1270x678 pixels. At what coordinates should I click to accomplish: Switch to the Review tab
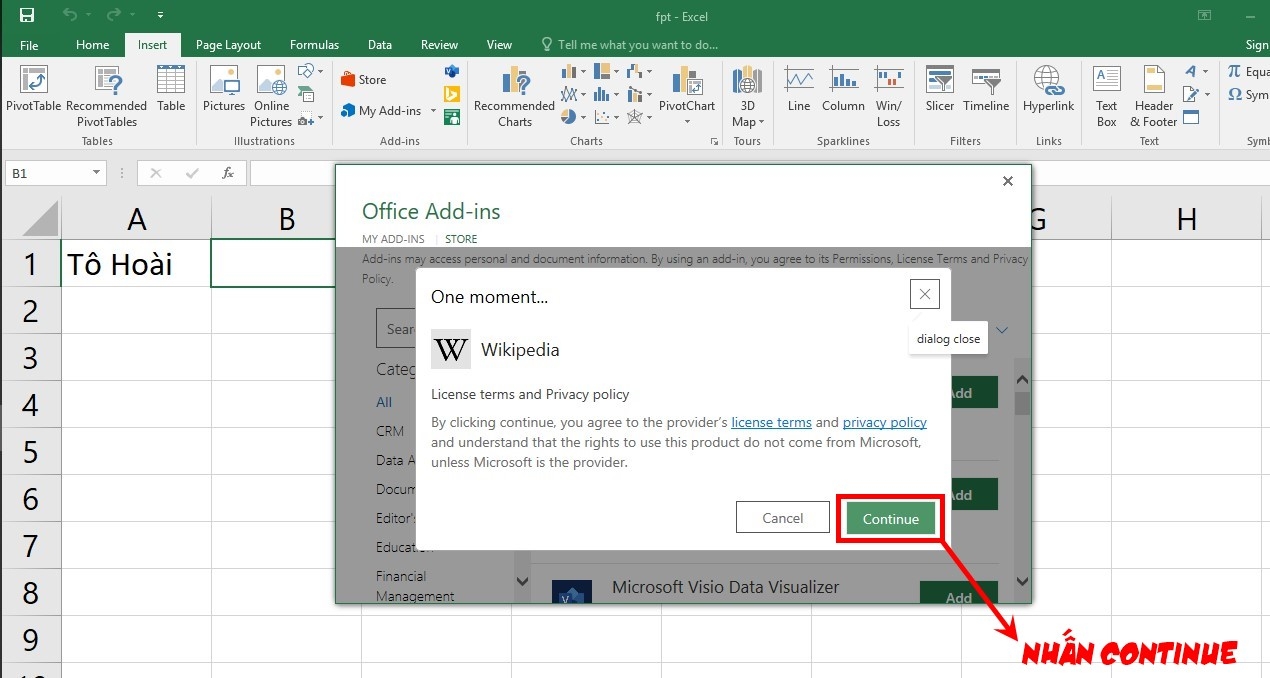(439, 45)
